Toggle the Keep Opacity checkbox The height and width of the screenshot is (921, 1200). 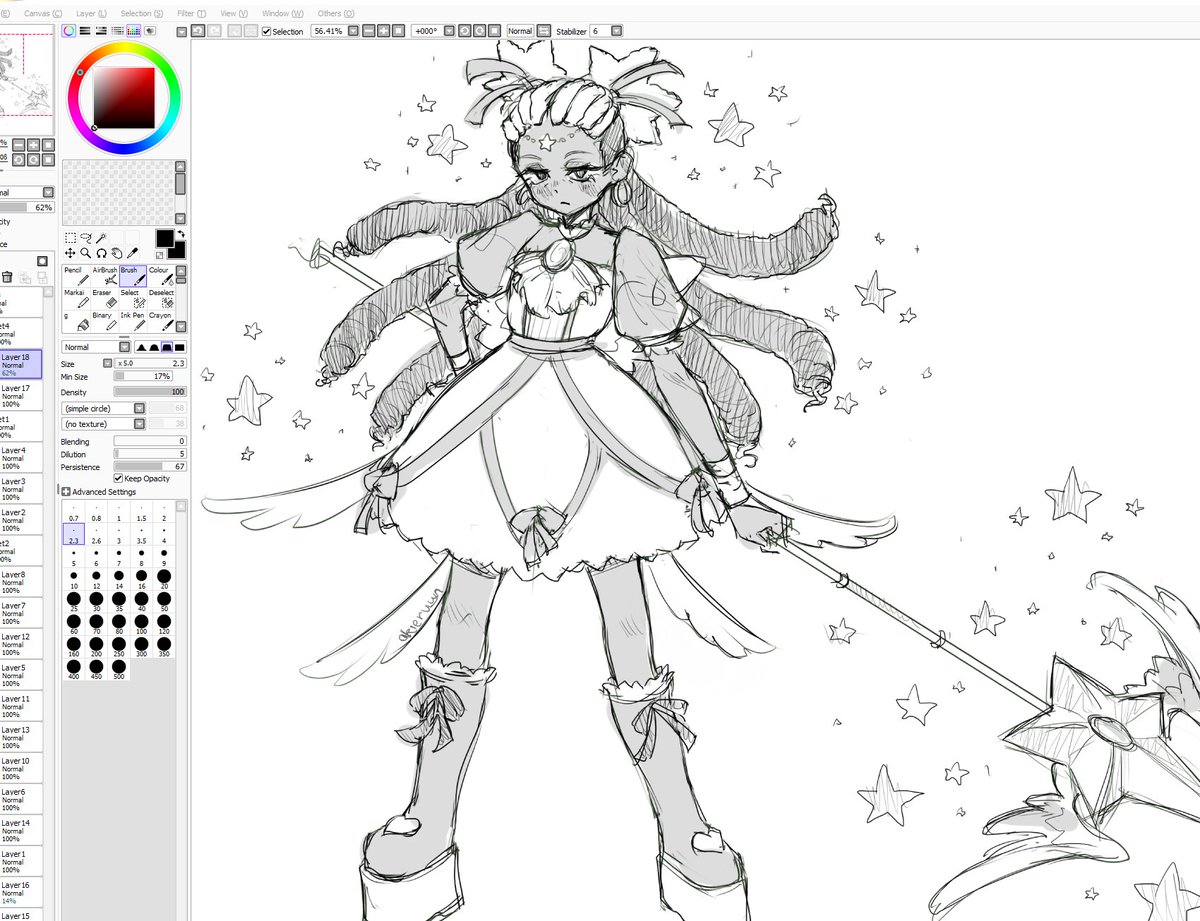coord(118,479)
